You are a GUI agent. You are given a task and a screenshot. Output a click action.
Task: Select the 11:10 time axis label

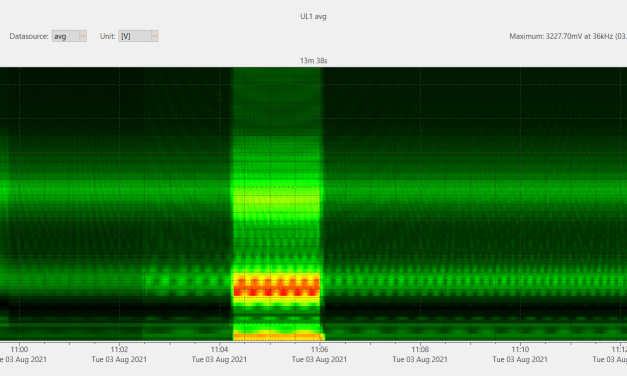point(520,350)
